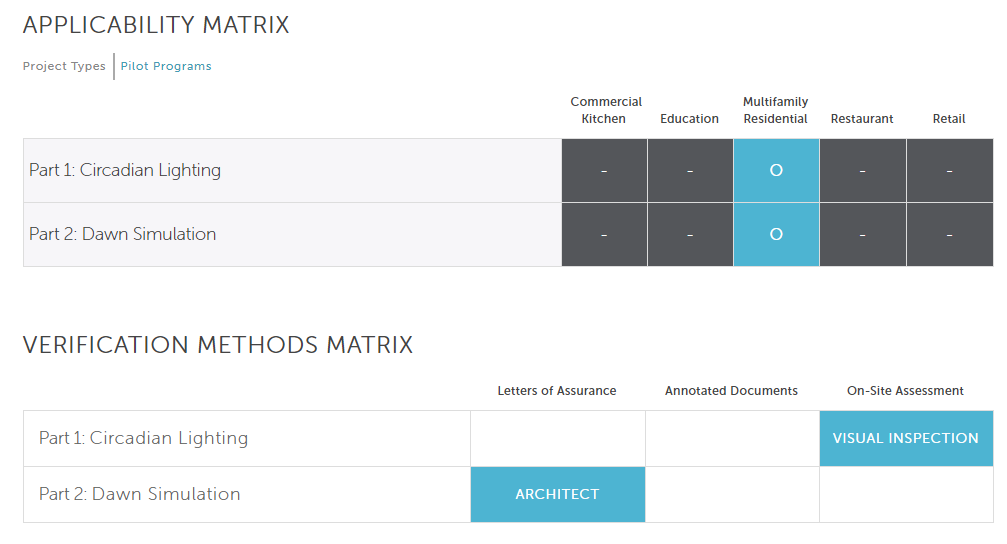Click the Applicability Matrix heading
The image size is (1007, 544).
[156, 26]
